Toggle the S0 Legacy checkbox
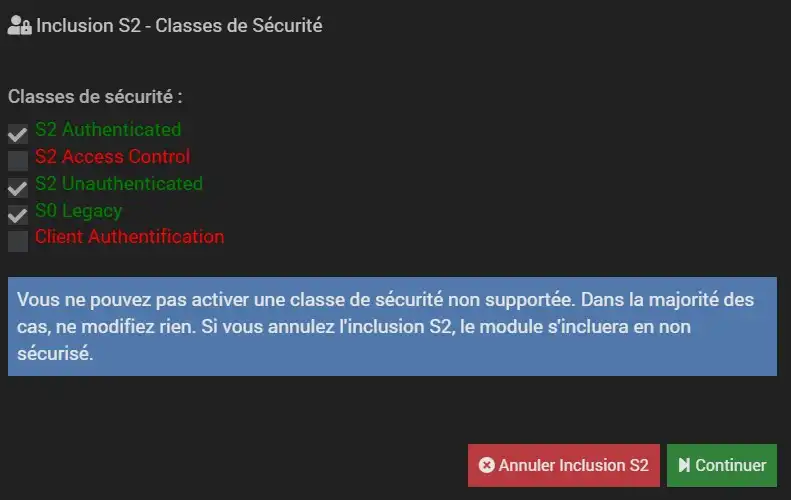Image resolution: width=791 pixels, height=500 pixels. point(18,214)
